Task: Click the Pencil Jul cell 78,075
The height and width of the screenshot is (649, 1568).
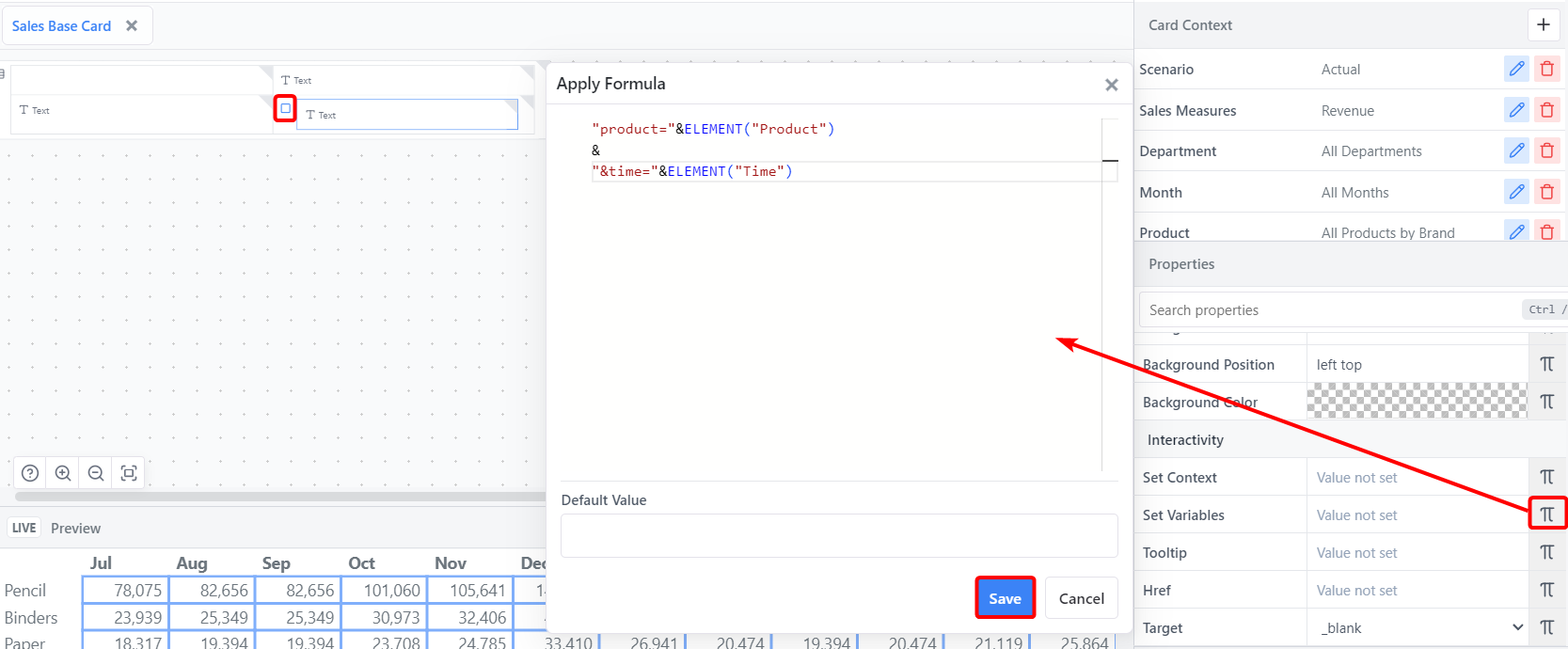Action: (x=124, y=590)
